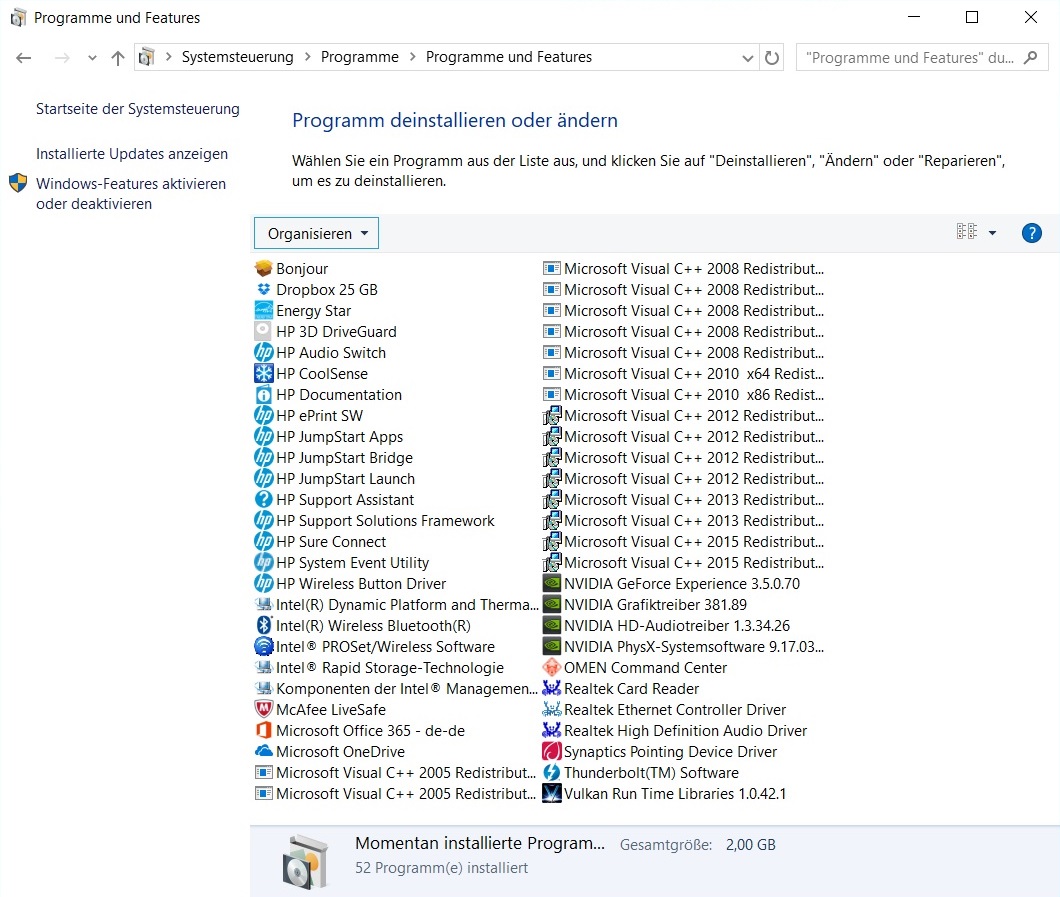Select HP Sure Connect entry
This screenshot has width=1060, height=897.
(x=320, y=541)
